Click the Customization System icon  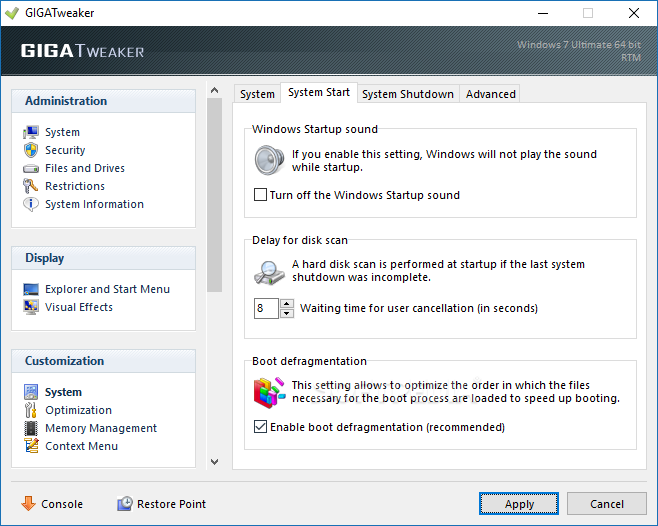pyautogui.click(x=31, y=392)
